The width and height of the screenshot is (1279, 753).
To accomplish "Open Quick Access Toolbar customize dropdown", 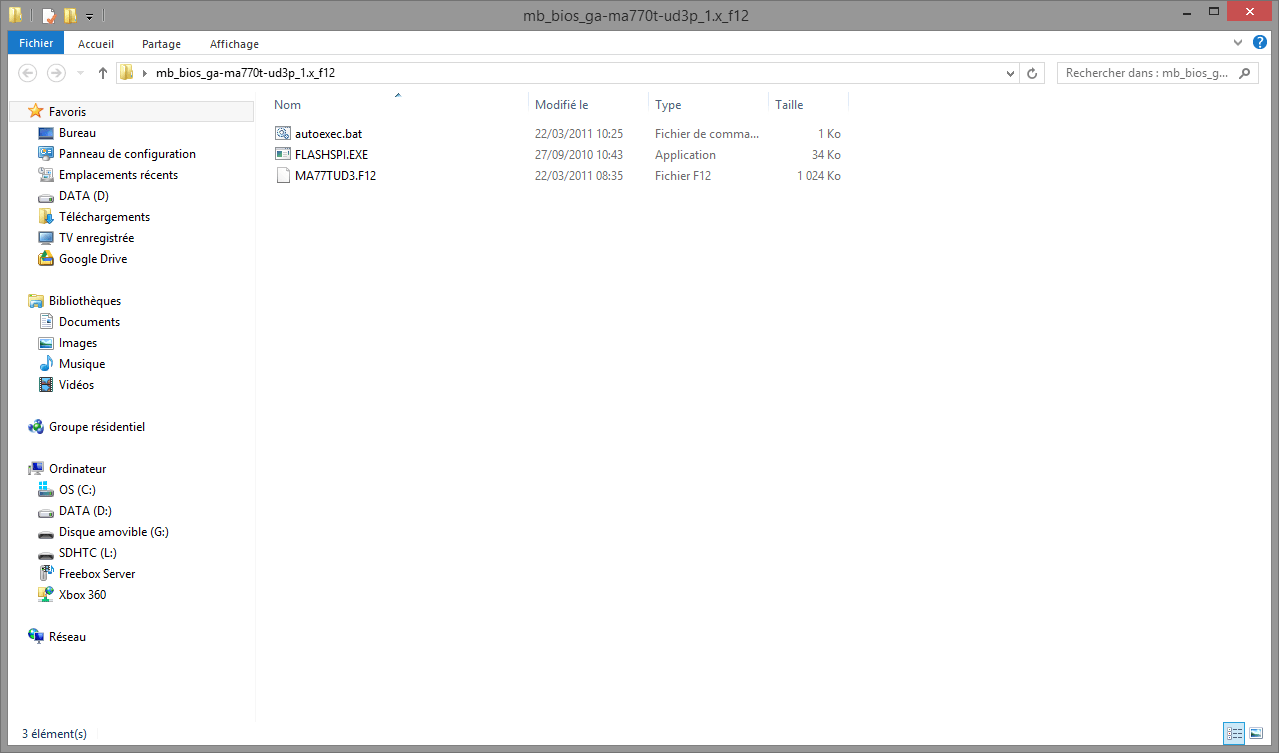I will [x=89, y=16].
